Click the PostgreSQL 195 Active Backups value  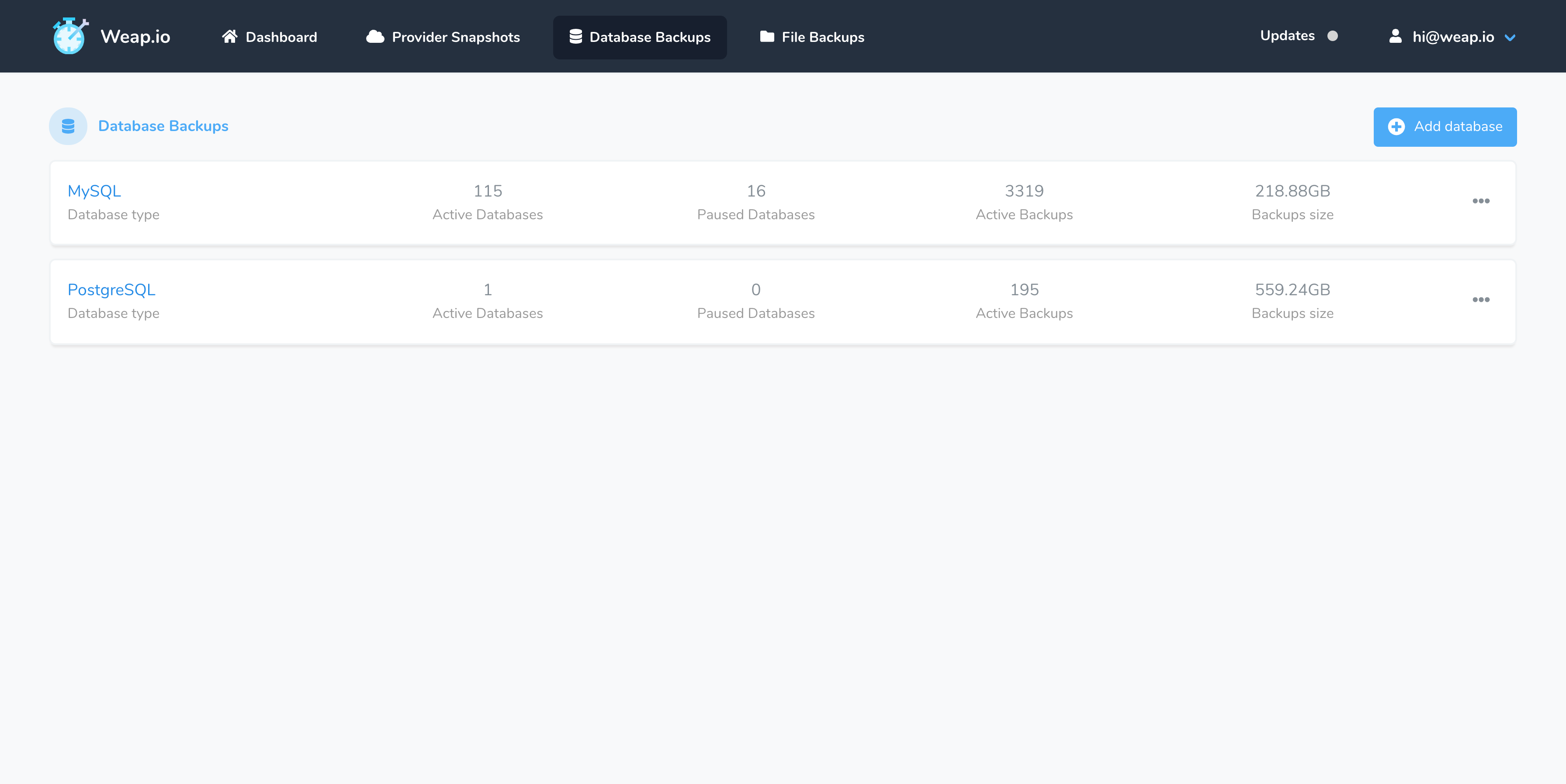1024,289
